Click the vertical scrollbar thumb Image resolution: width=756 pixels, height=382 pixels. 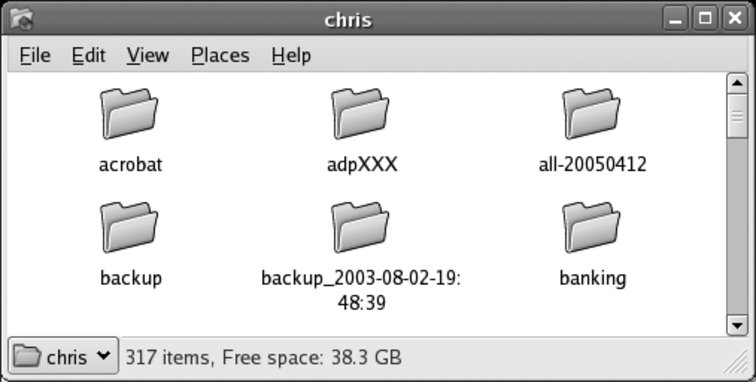coord(737,117)
